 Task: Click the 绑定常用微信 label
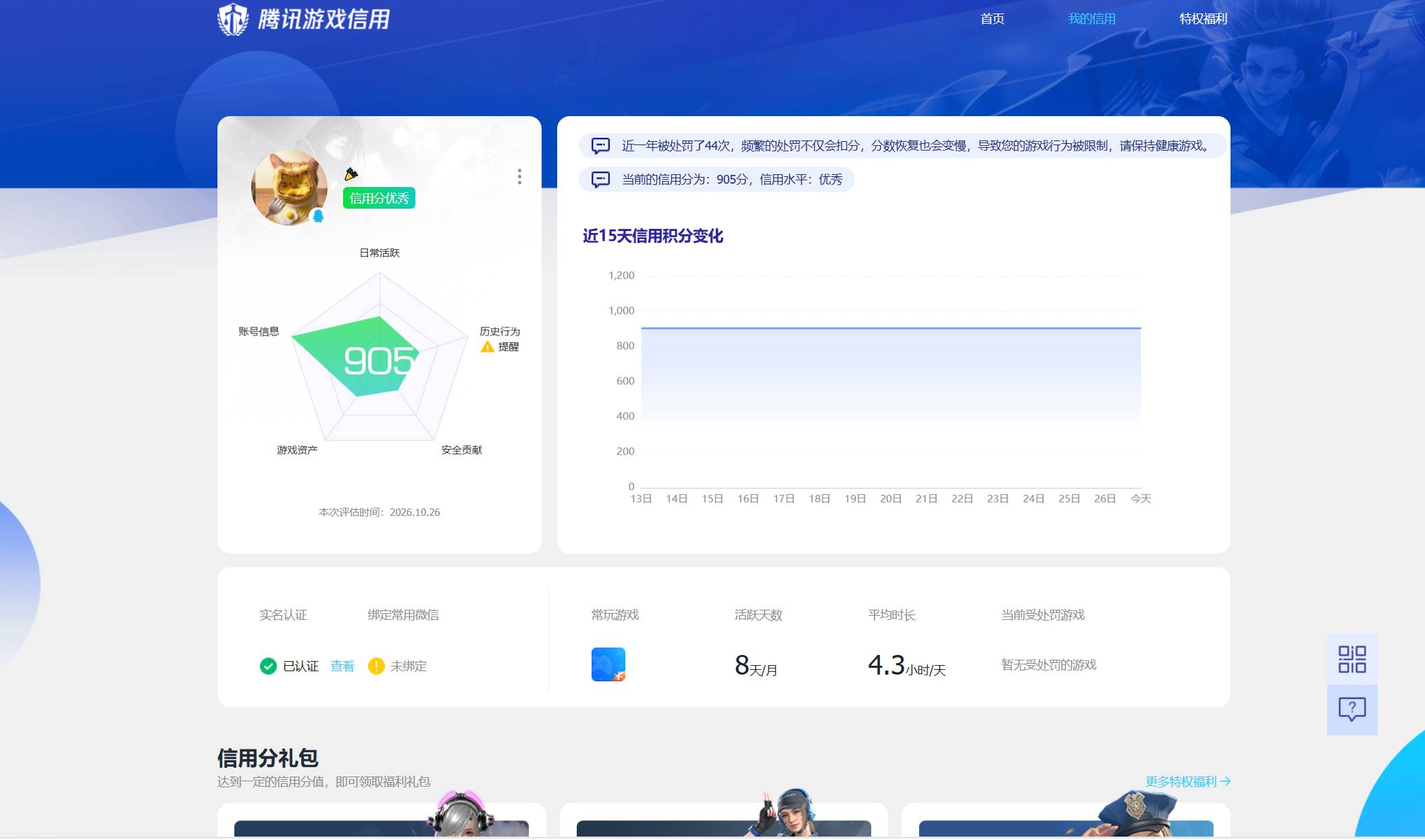403,615
